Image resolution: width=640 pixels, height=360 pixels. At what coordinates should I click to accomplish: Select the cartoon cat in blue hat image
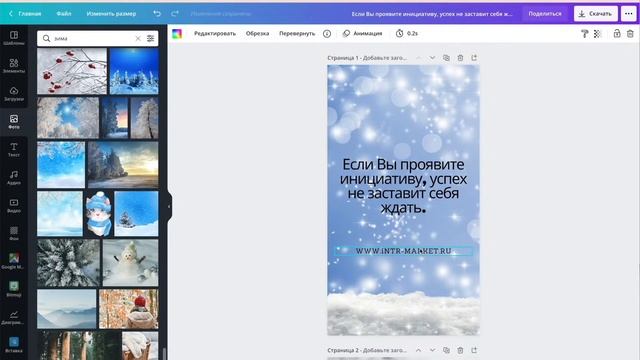pos(98,214)
